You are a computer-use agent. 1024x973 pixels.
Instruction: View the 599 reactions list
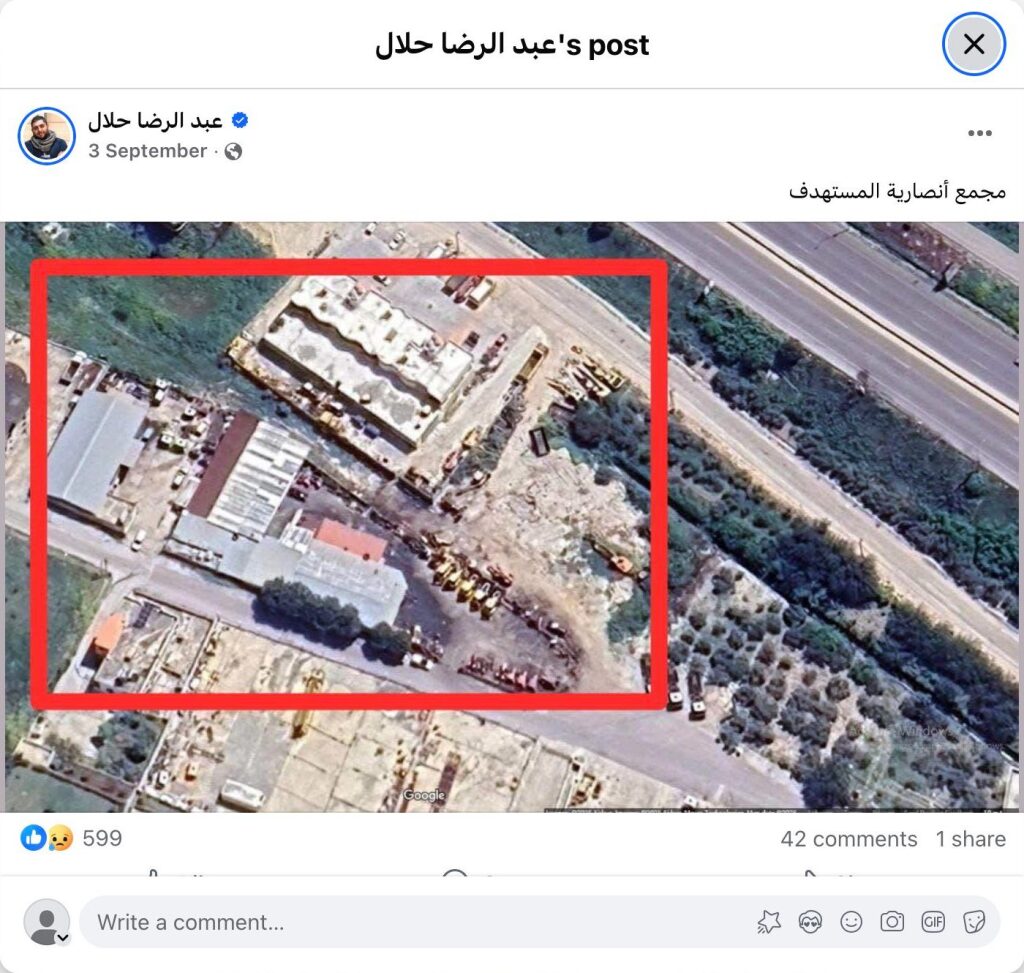102,838
